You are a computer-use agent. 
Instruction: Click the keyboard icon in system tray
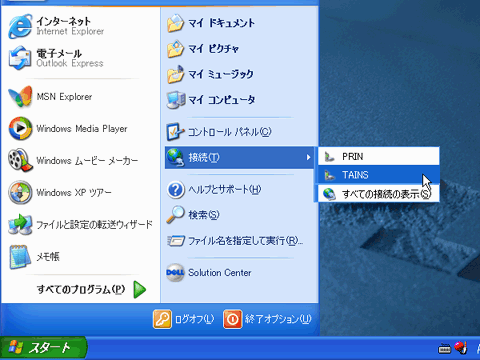(444, 349)
